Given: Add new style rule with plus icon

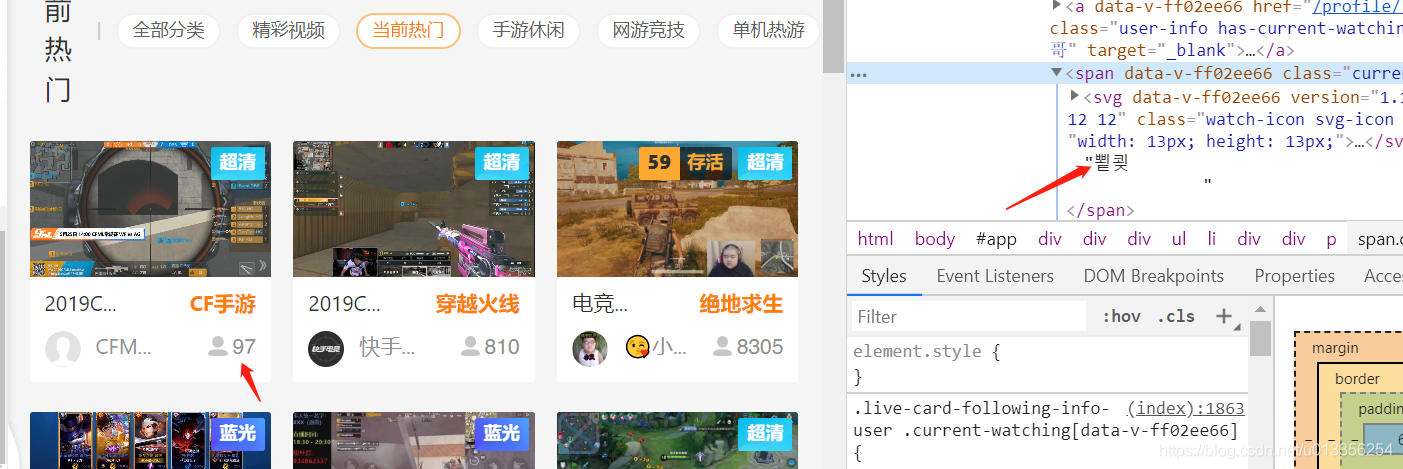Looking at the screenshot, I should (x=1223, y=316).
